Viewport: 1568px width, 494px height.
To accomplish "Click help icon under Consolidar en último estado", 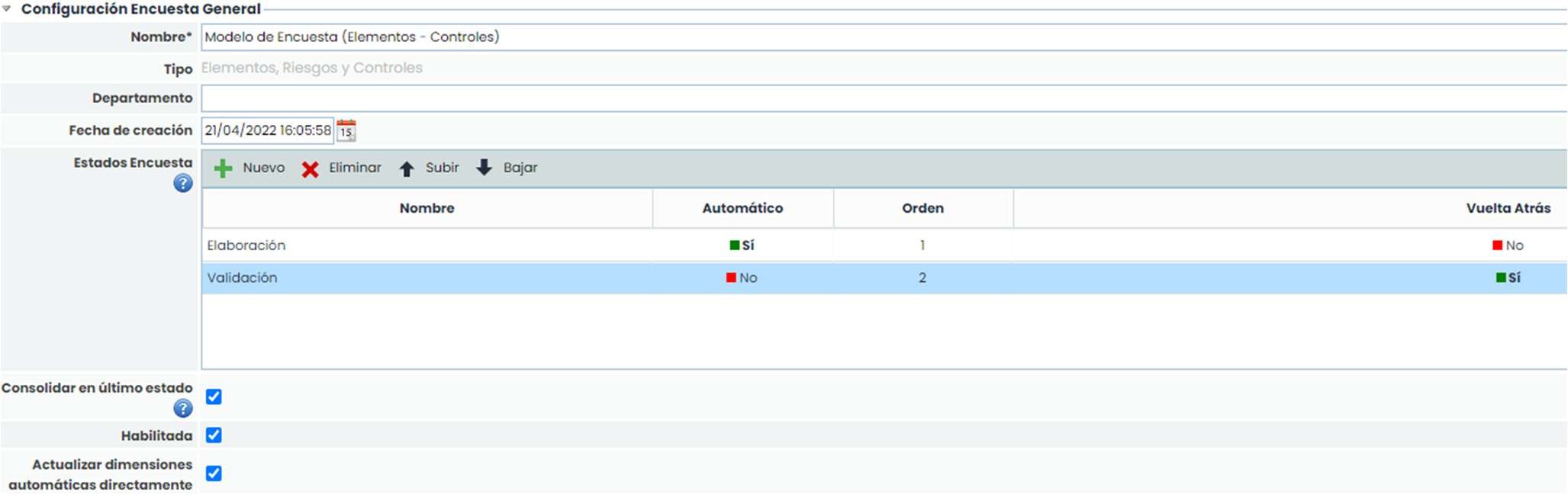I will click(183, 409).
